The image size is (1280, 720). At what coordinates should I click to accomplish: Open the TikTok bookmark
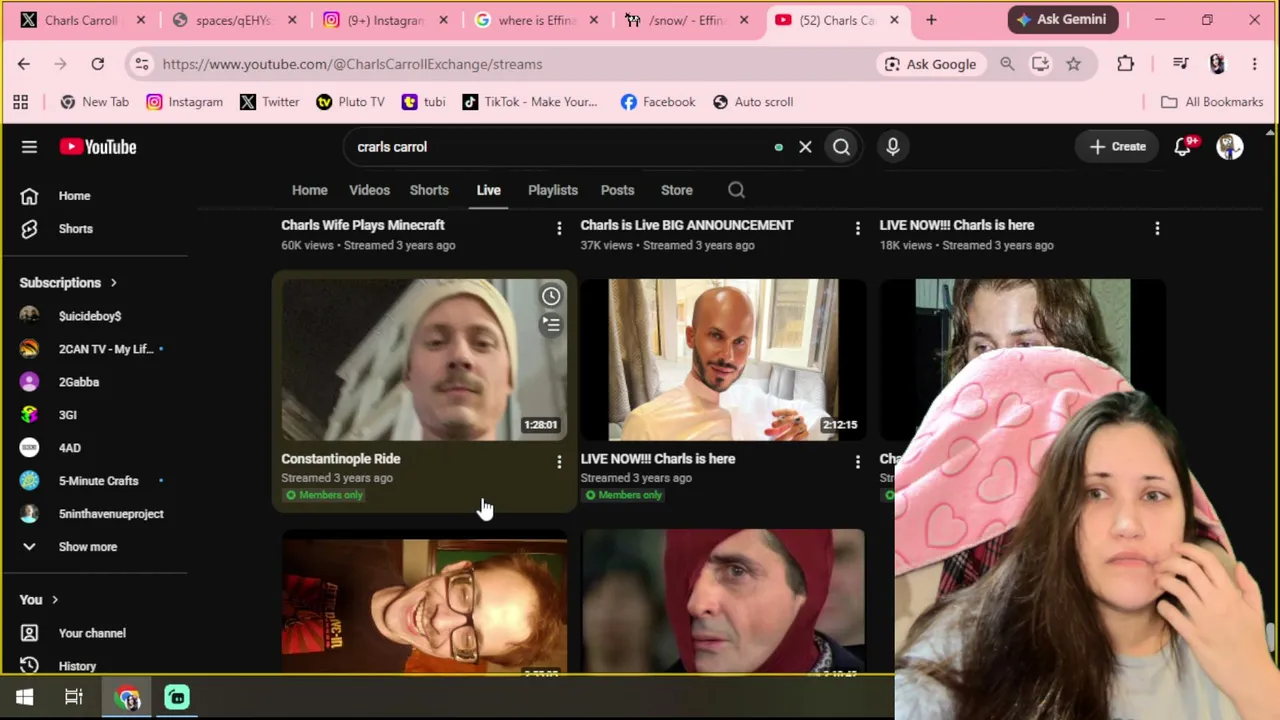(530, 102)
